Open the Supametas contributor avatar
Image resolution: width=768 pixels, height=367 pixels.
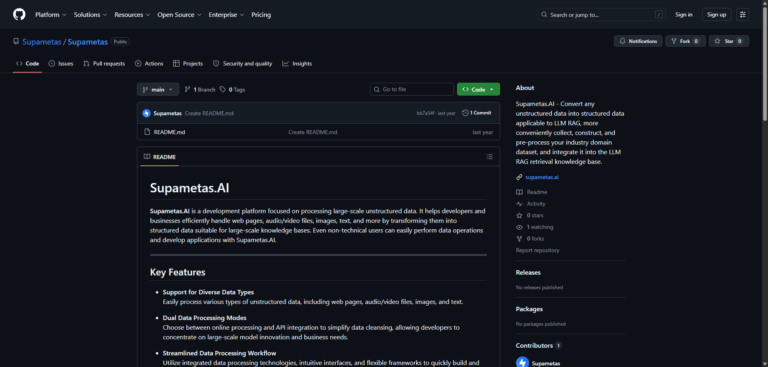(x=522, y=362)
